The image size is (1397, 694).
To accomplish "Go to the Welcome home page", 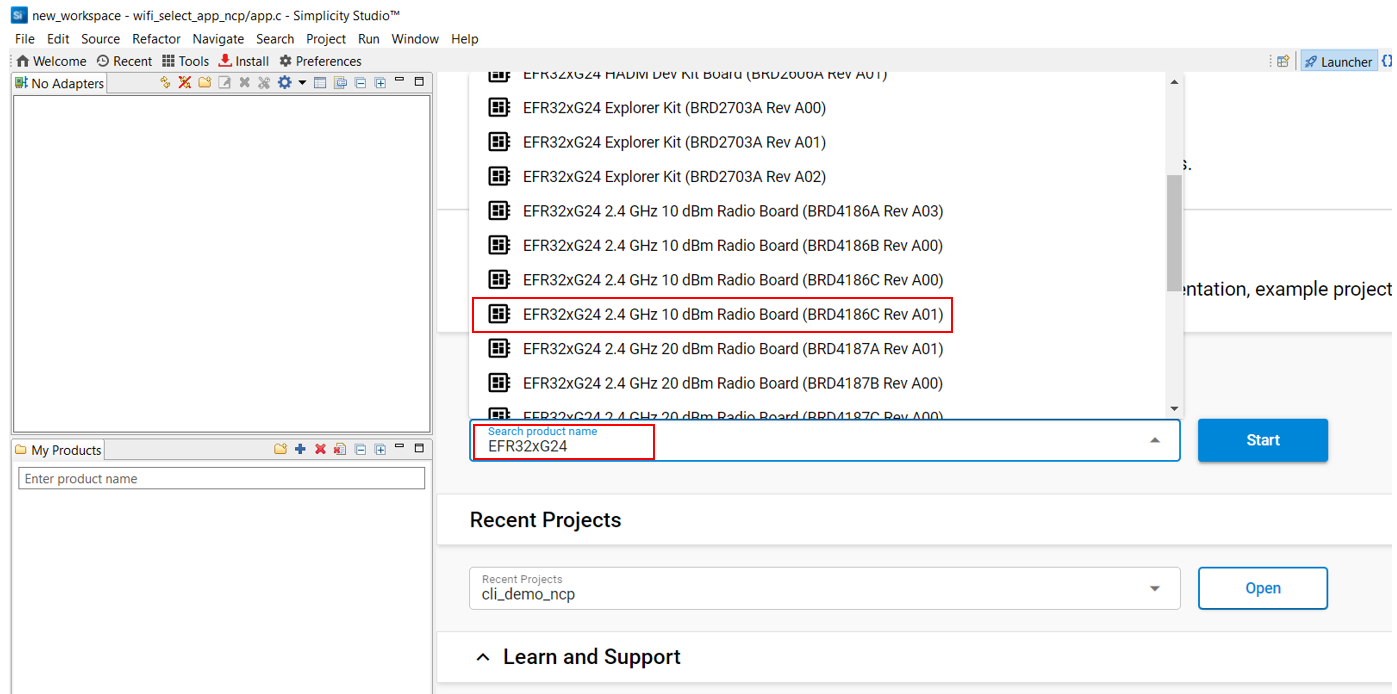I will tap(50, 61).
